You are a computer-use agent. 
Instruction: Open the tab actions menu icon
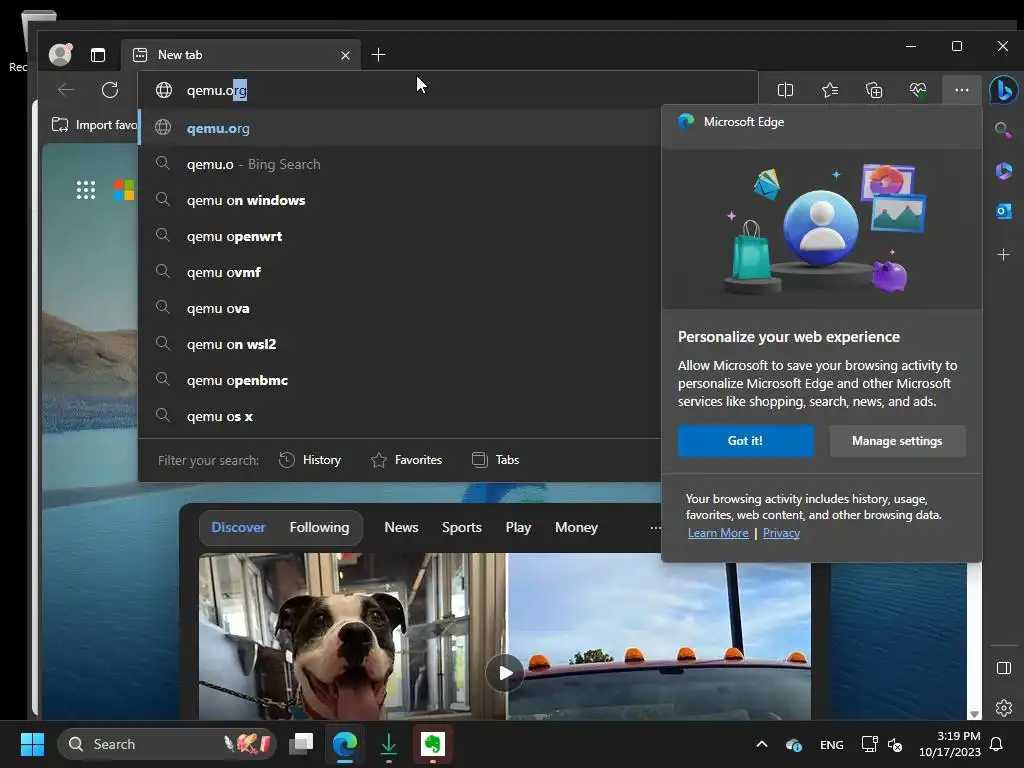tap(98, 55)
